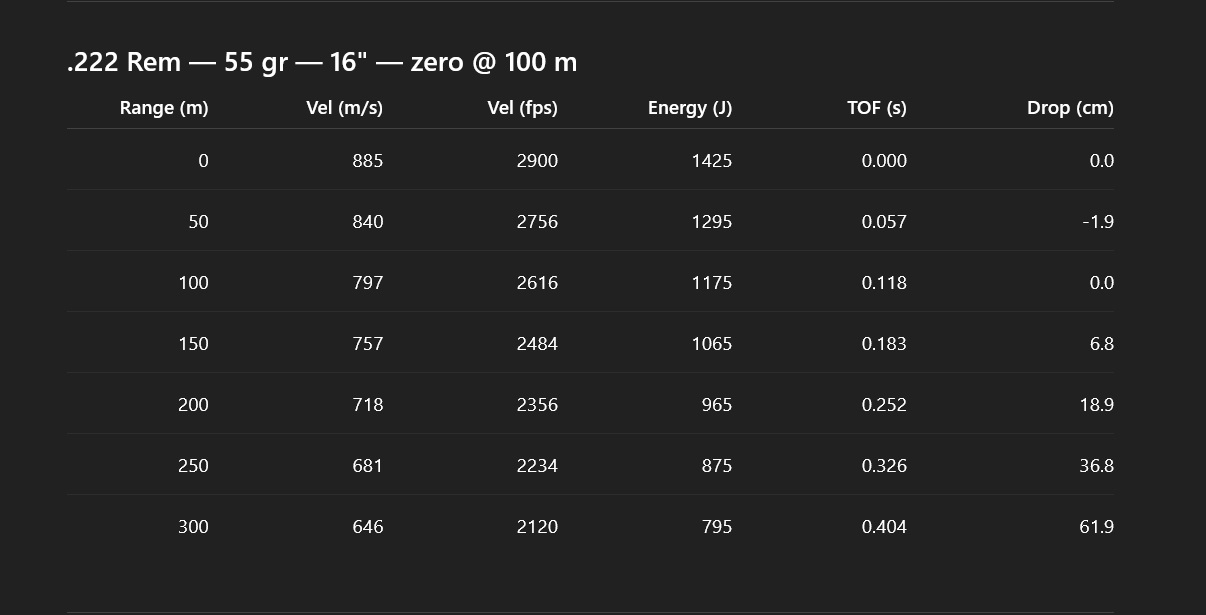This screenshot has height=615, width=1206.
Task: Click the 300 m range cell
Action: 193,527
